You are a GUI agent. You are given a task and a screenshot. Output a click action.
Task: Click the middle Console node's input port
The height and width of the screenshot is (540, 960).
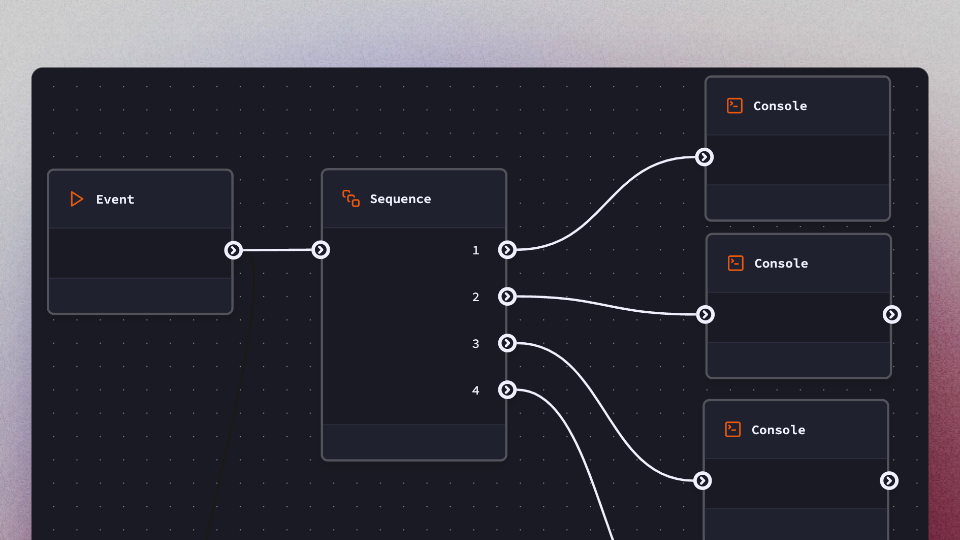click(x=706, y=315)
